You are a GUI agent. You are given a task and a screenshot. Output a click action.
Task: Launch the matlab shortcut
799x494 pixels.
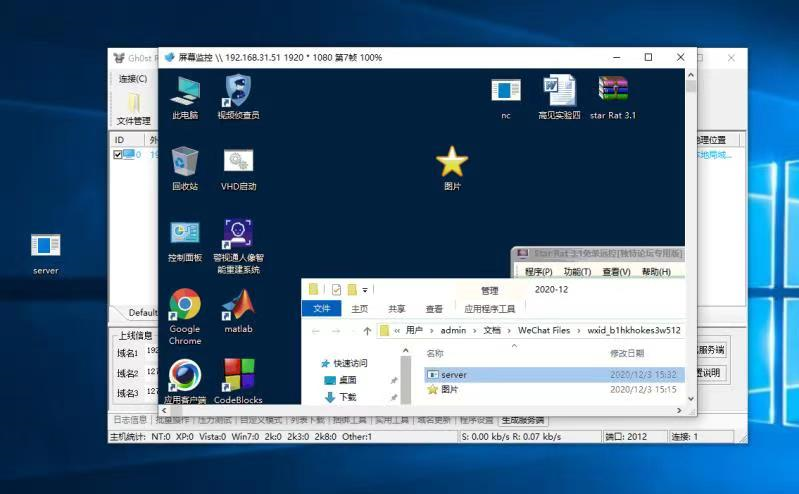click(x=238, y=305)
